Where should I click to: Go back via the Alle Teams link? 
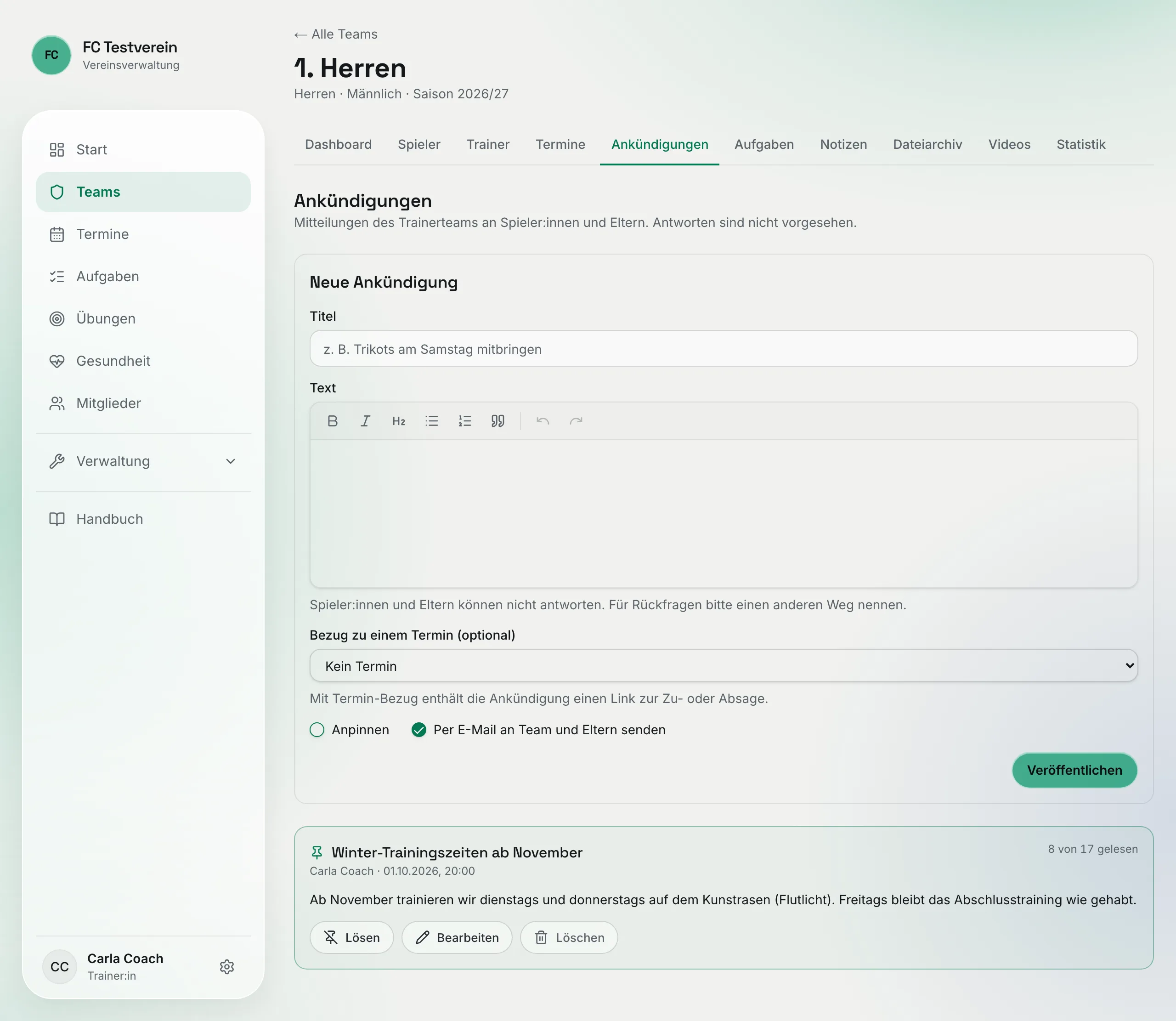click(x=336, y=34)
